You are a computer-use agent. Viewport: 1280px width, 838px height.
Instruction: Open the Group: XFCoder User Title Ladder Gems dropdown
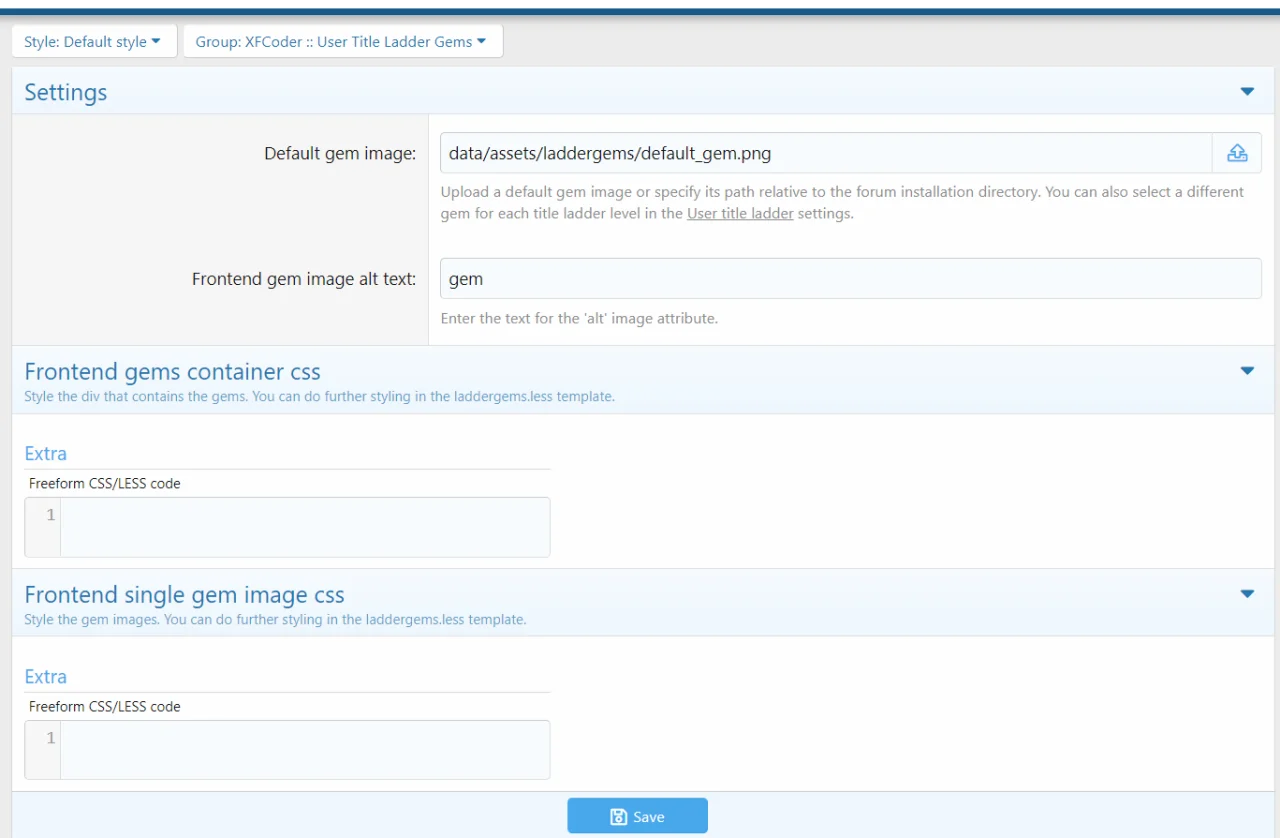point(342,42)
